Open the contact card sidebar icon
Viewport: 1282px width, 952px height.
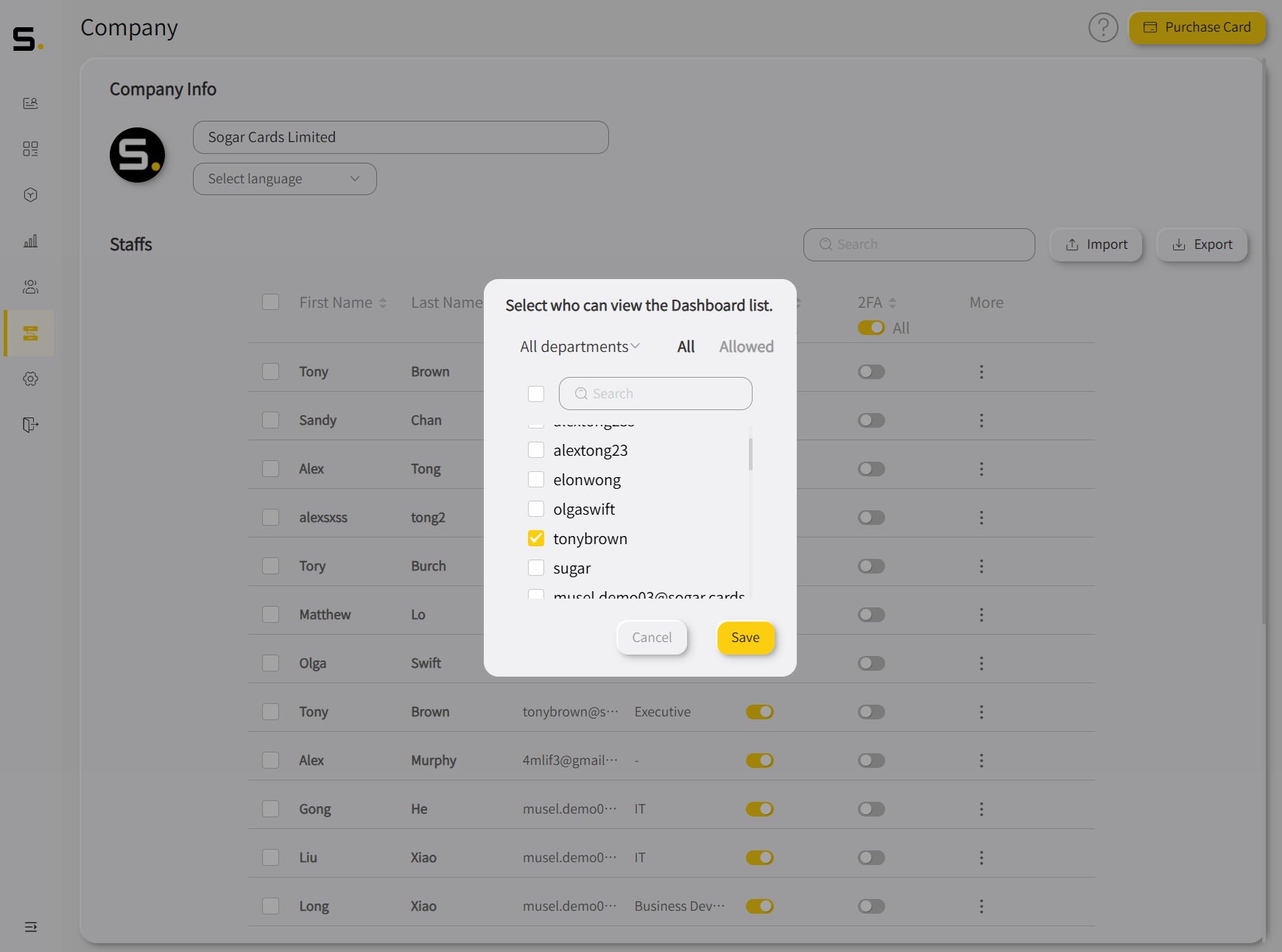pyautogui.click(x=30, y=103)
